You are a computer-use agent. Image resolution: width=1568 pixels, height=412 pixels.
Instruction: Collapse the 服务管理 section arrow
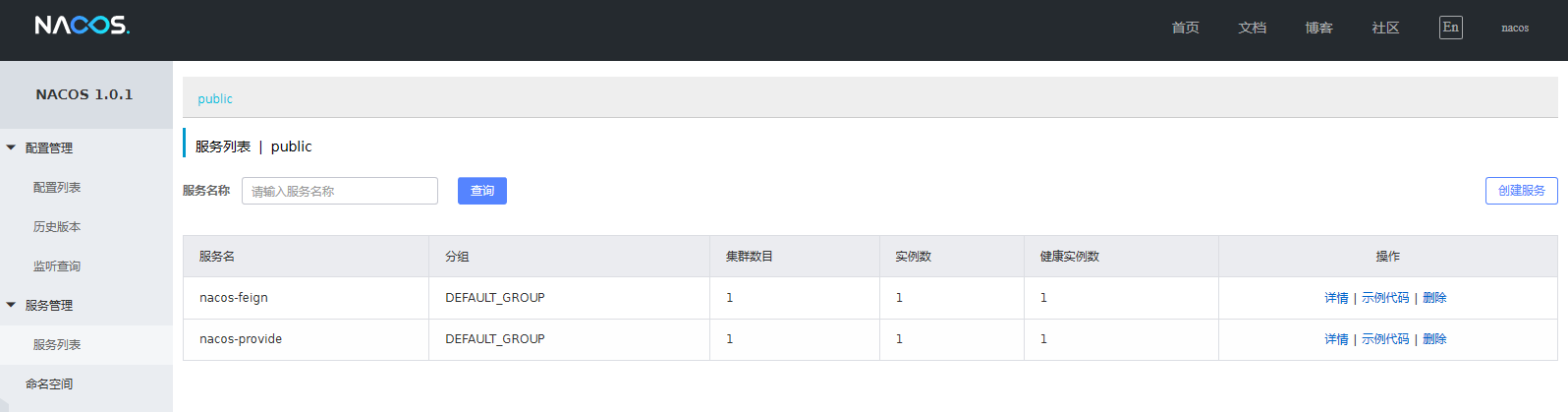(x=11, y=306)
